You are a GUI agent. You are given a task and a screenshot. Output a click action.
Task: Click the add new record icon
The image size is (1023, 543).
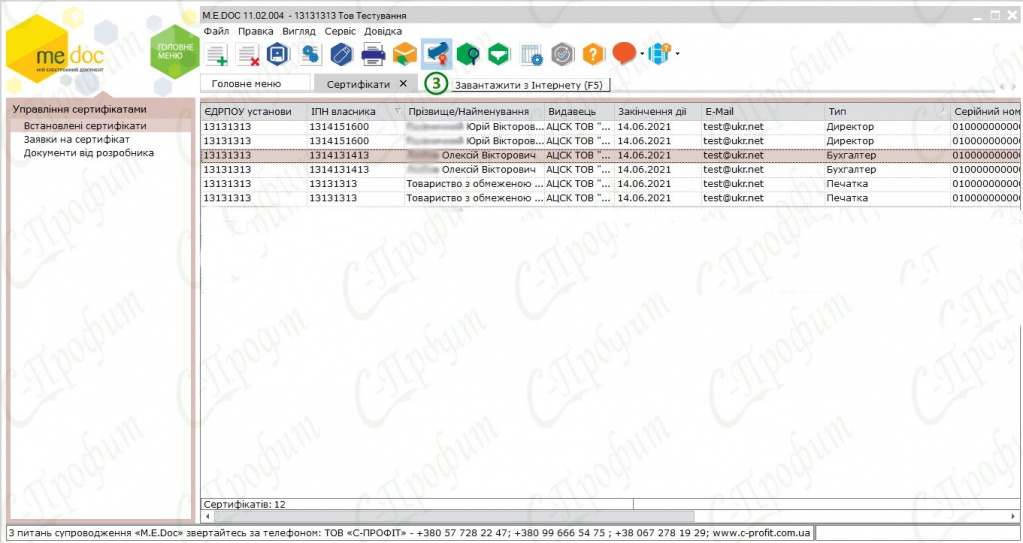216,55
